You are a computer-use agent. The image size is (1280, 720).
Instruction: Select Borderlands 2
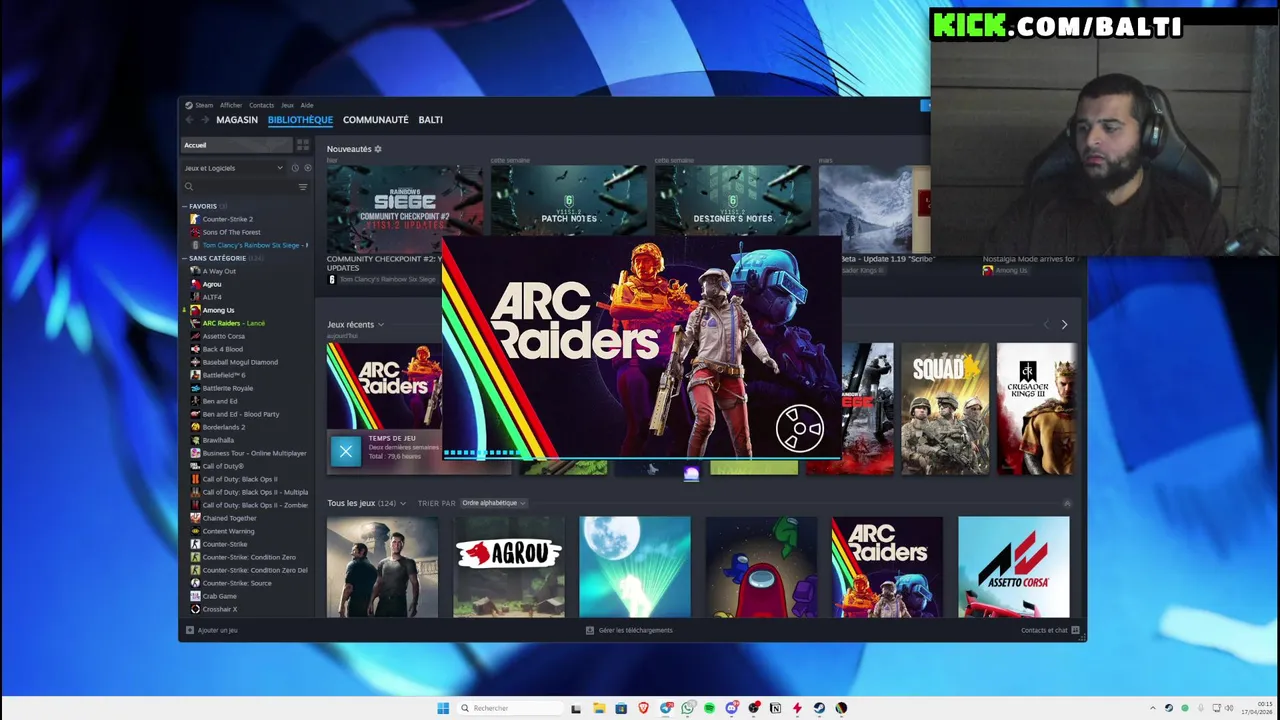[x=223, y=427]
